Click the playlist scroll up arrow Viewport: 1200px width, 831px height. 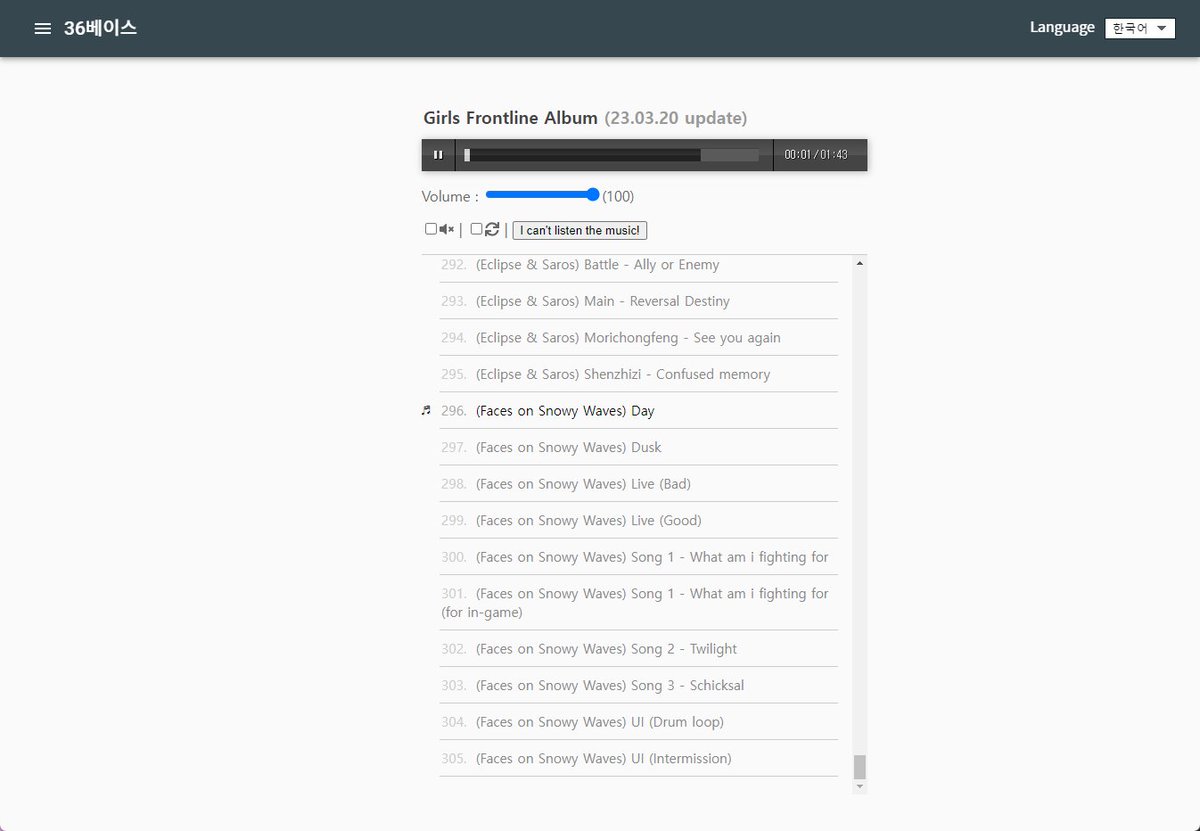pos(860,263)
